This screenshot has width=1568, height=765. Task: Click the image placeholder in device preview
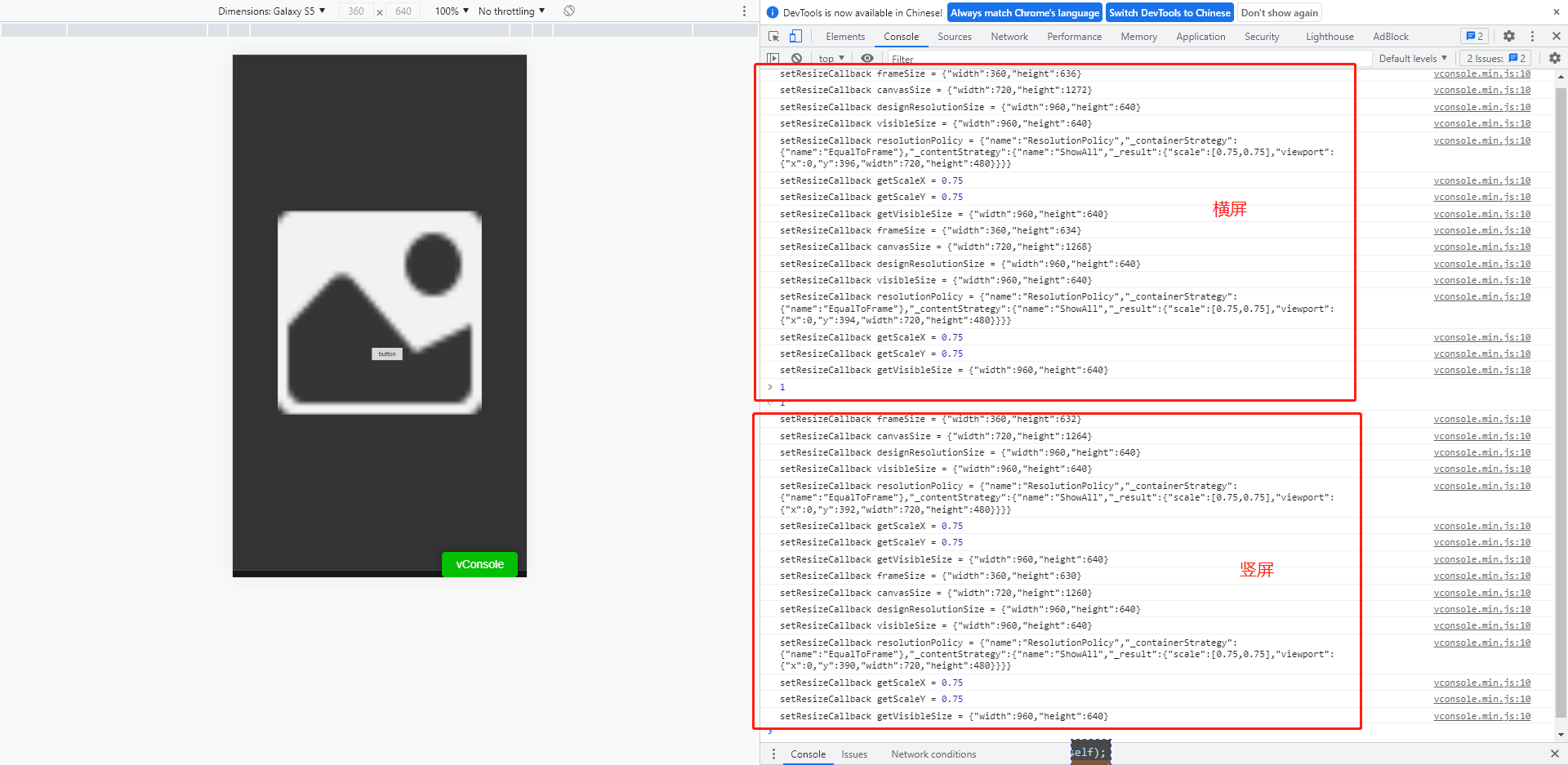(380, 313)
